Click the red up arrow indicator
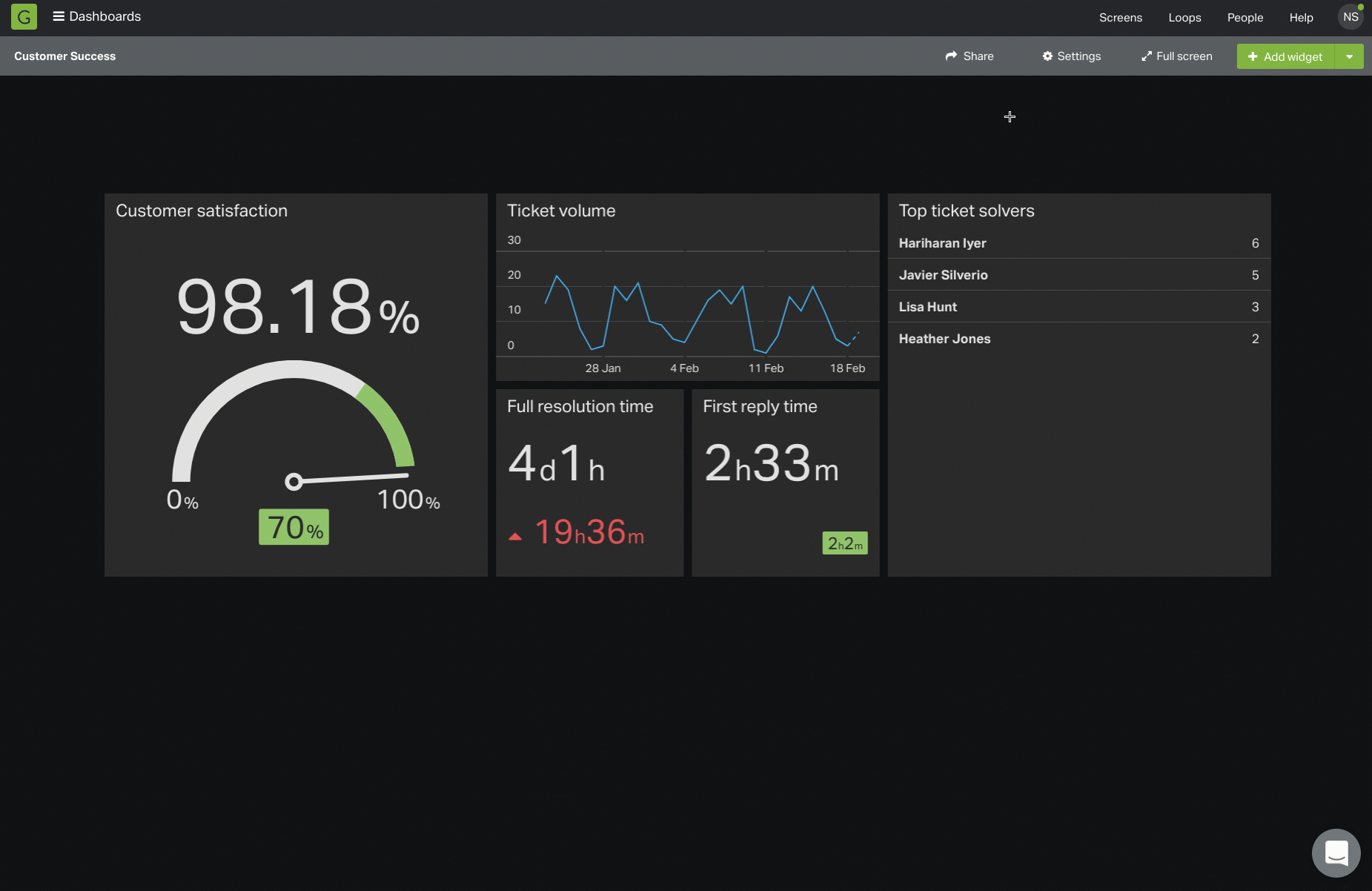 coord(515,537)
